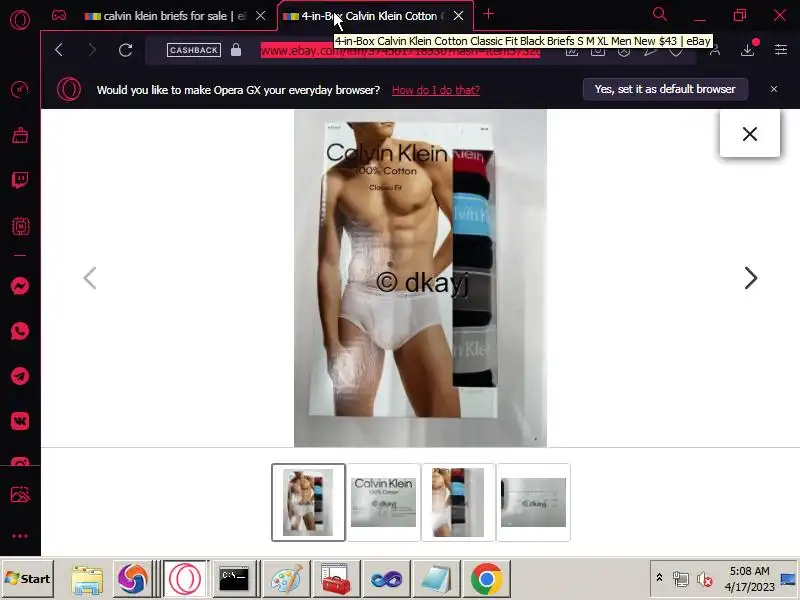The image size is (800, 600).
Task: Open Paint palette icon on taskbar
Action: [x=287, y=579]
